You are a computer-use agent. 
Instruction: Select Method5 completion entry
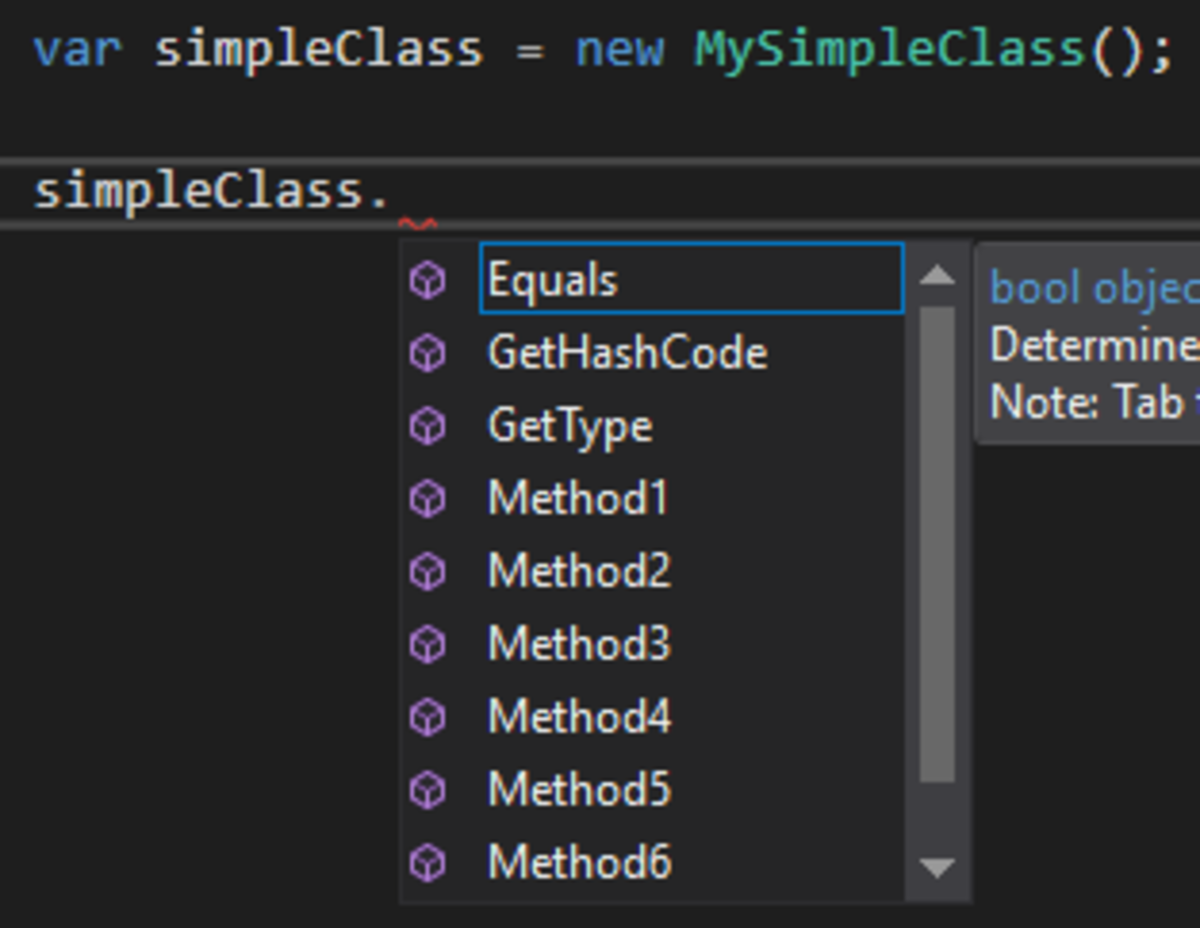(579, 790)
